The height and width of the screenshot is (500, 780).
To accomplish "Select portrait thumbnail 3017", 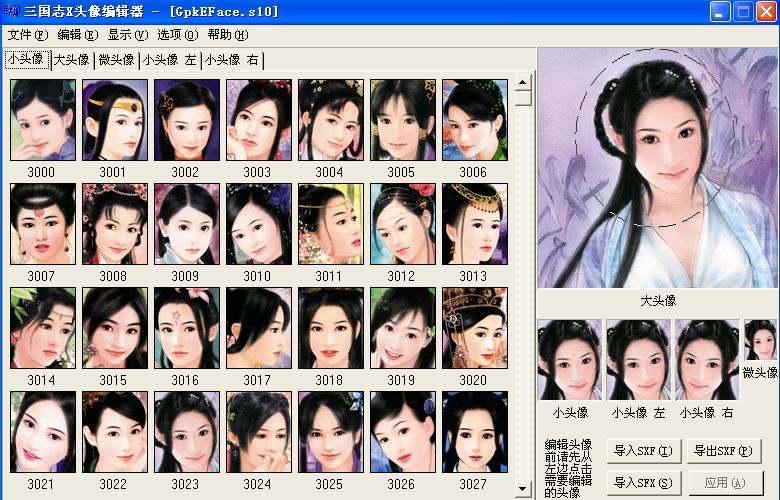I will pos(259,328).
